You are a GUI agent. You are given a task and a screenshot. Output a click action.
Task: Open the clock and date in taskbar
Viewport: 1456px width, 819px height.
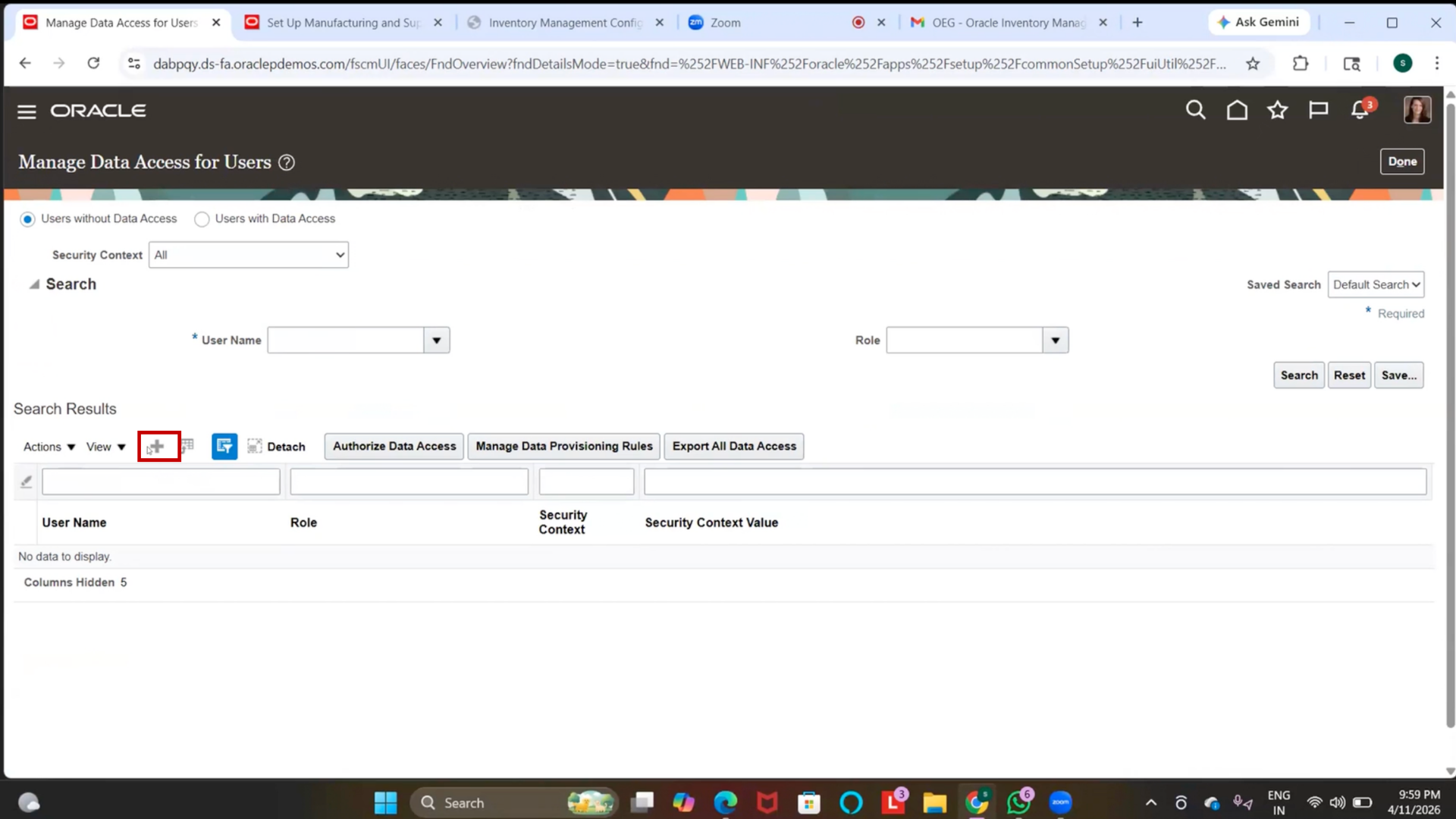click(x=1414, y=802)
